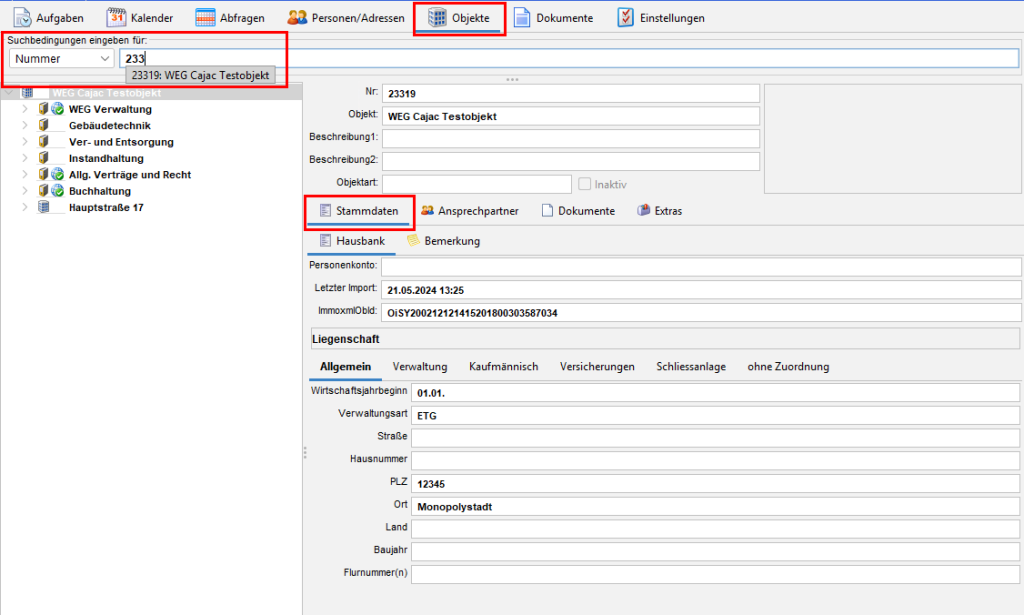Select suggestion 23319: WEG Cajac Testobjekt

tap(199, 77)
